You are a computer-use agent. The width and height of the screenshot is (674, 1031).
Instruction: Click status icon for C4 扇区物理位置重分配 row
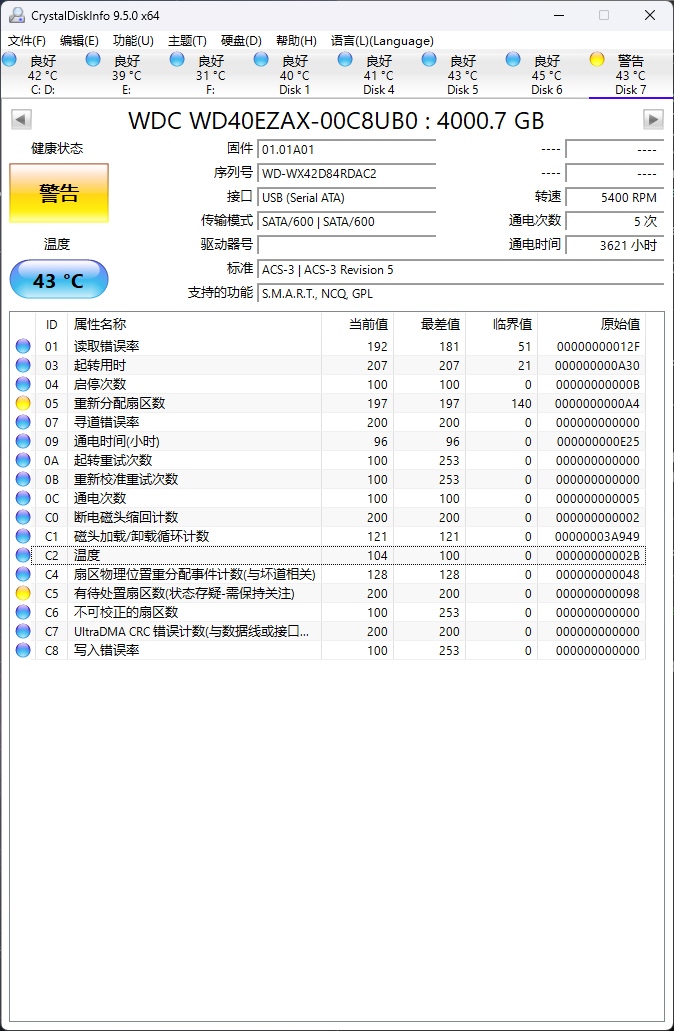coord(23,575)
